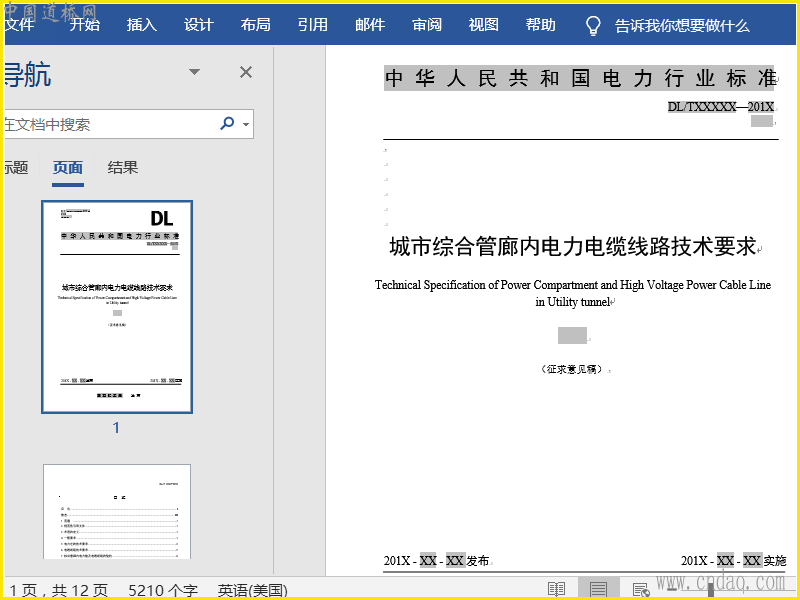This screenshot has height=600, width=800.
Task: Open the 文件 menu
Action: coord(18,24)
